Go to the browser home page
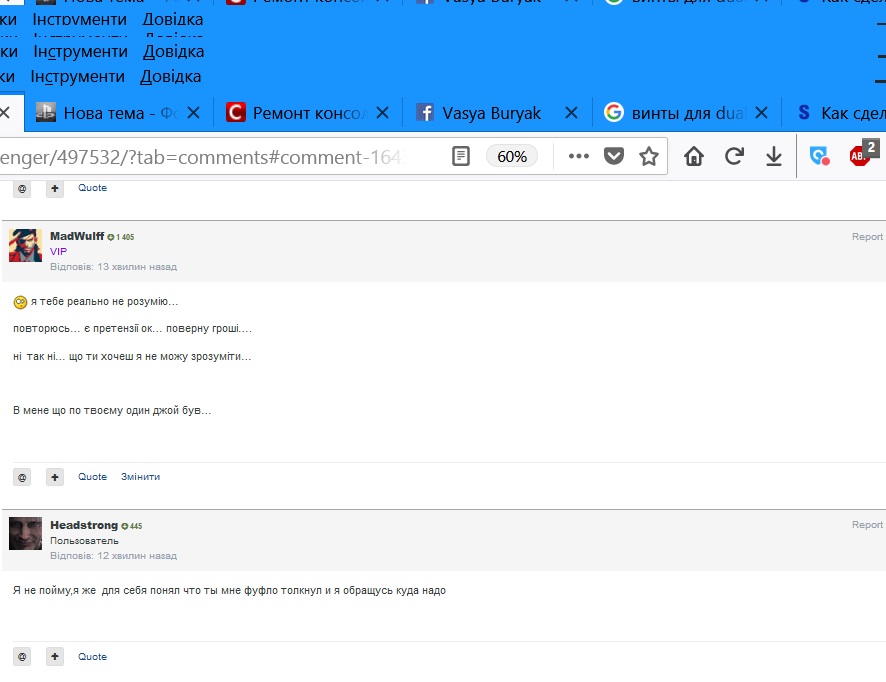 point(694,156)
